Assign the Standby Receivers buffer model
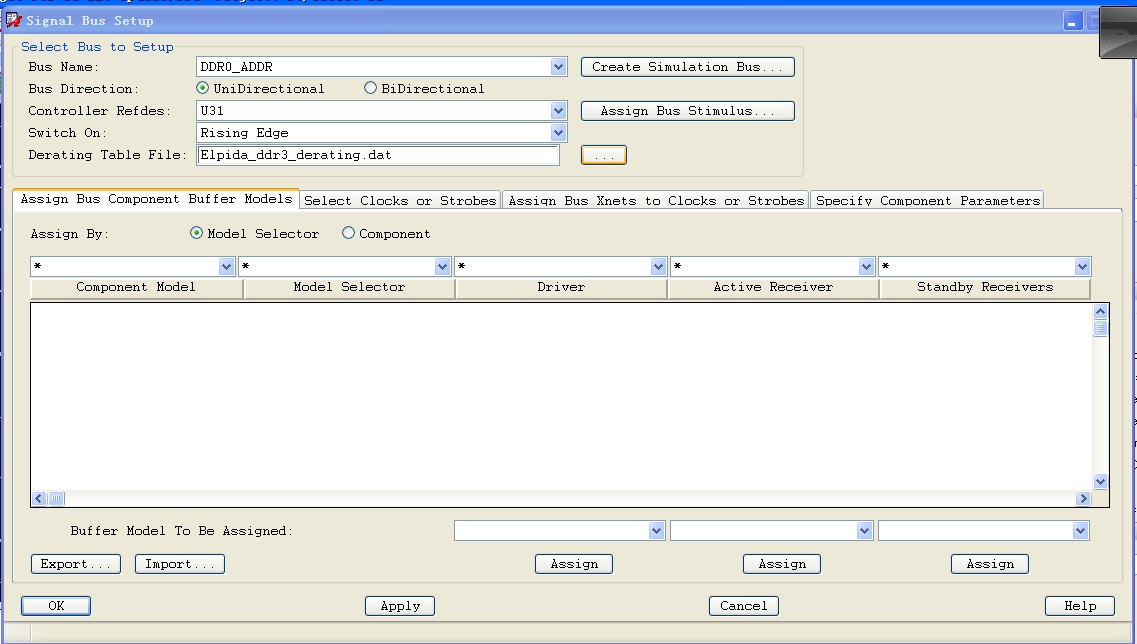Viewport: 1137px width, 644px height. point(990,564)
